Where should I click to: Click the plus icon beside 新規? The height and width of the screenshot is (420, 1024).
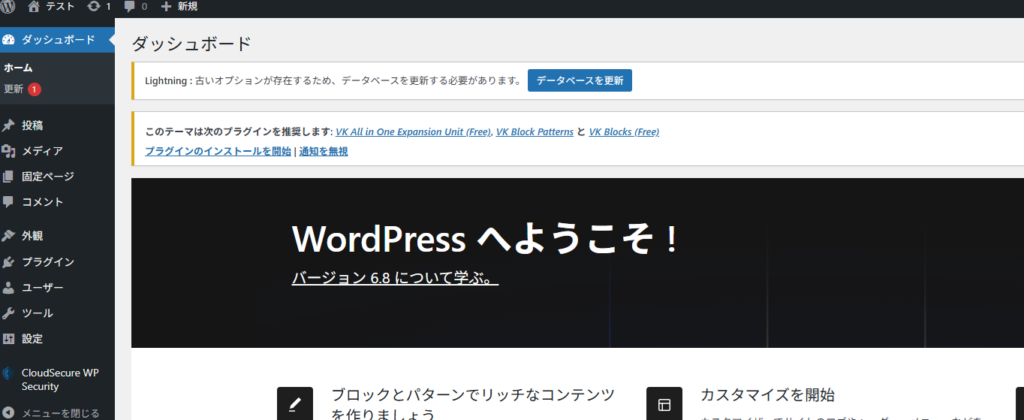166,7
